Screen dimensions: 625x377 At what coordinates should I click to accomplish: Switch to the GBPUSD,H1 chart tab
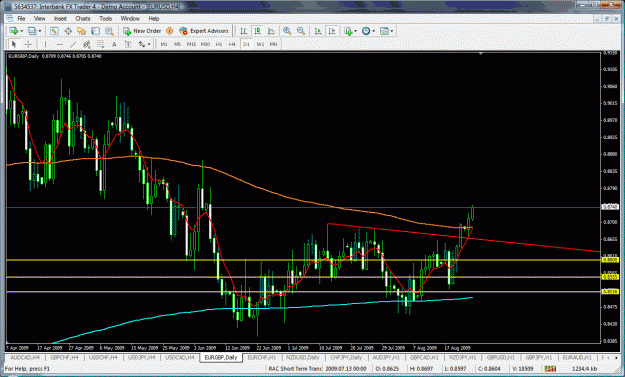(x=501, y=357)
